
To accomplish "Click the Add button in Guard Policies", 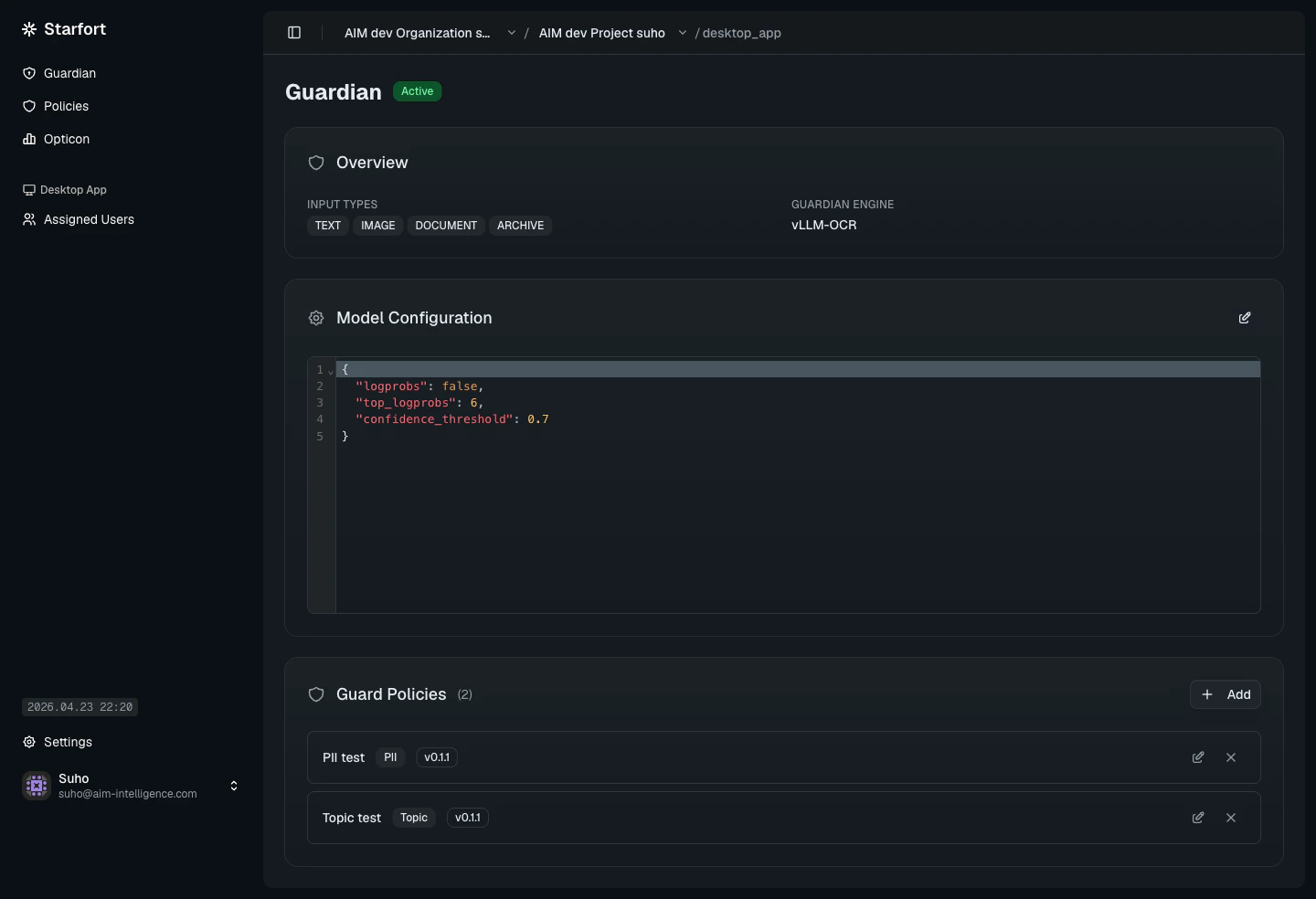I will click(x=1225, y=694).
